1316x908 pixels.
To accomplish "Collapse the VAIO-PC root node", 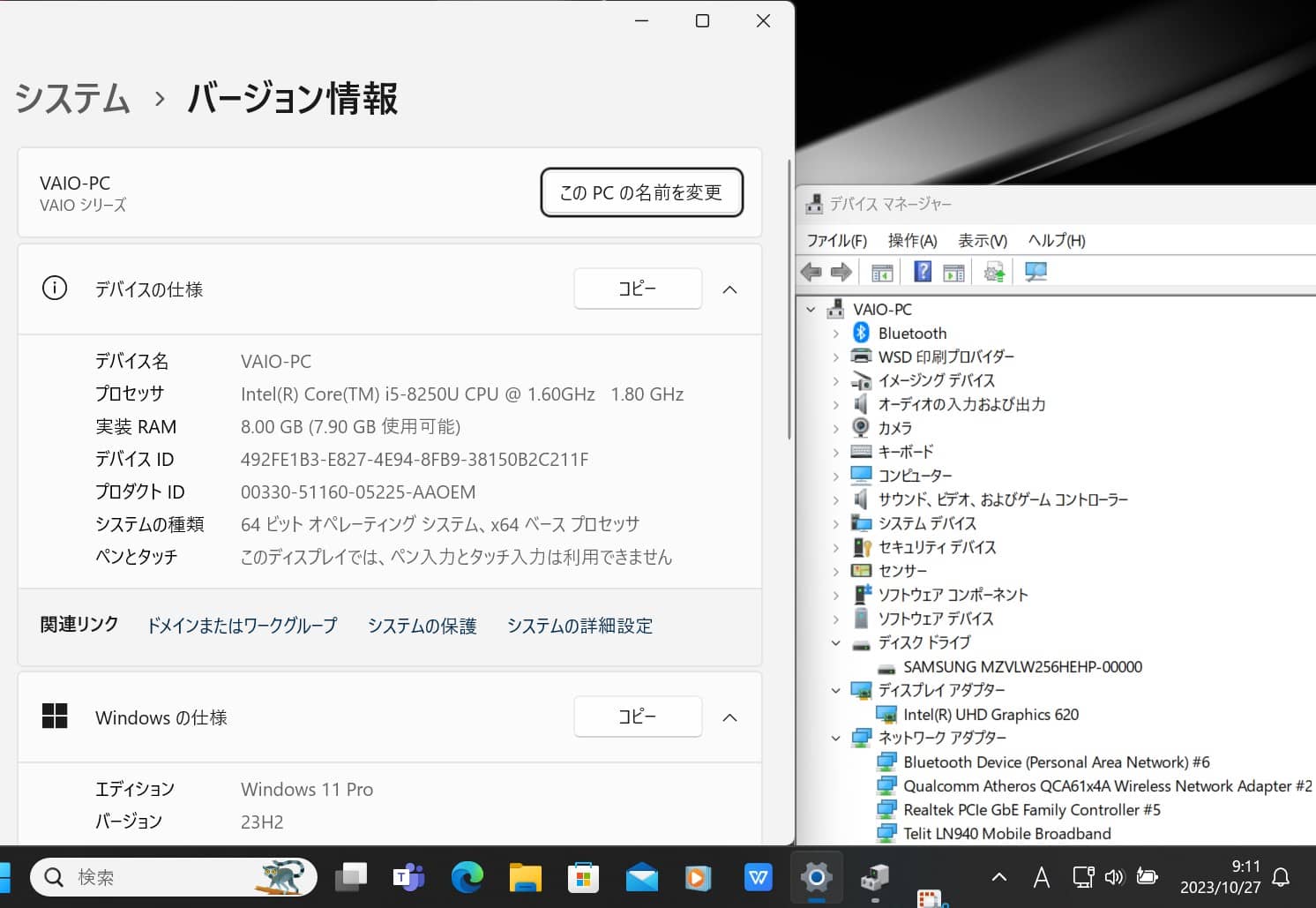I will point(811,310).
